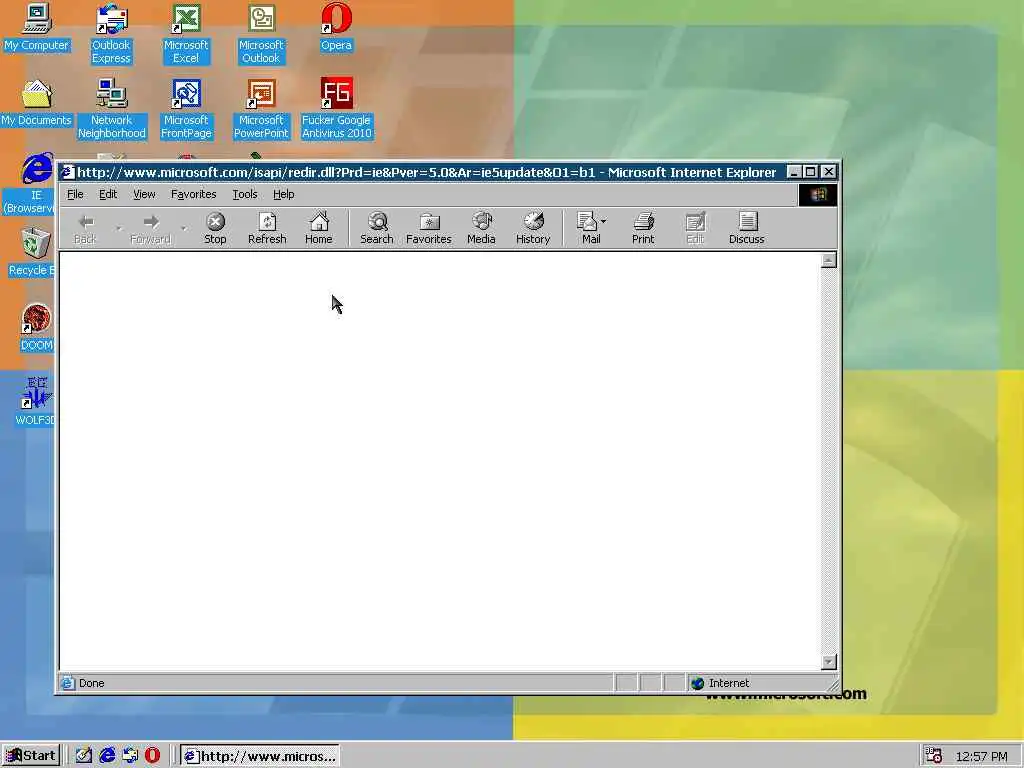Click the scrollbar down arrow
Screen dimensions: 1024x768
click(828, 662)
